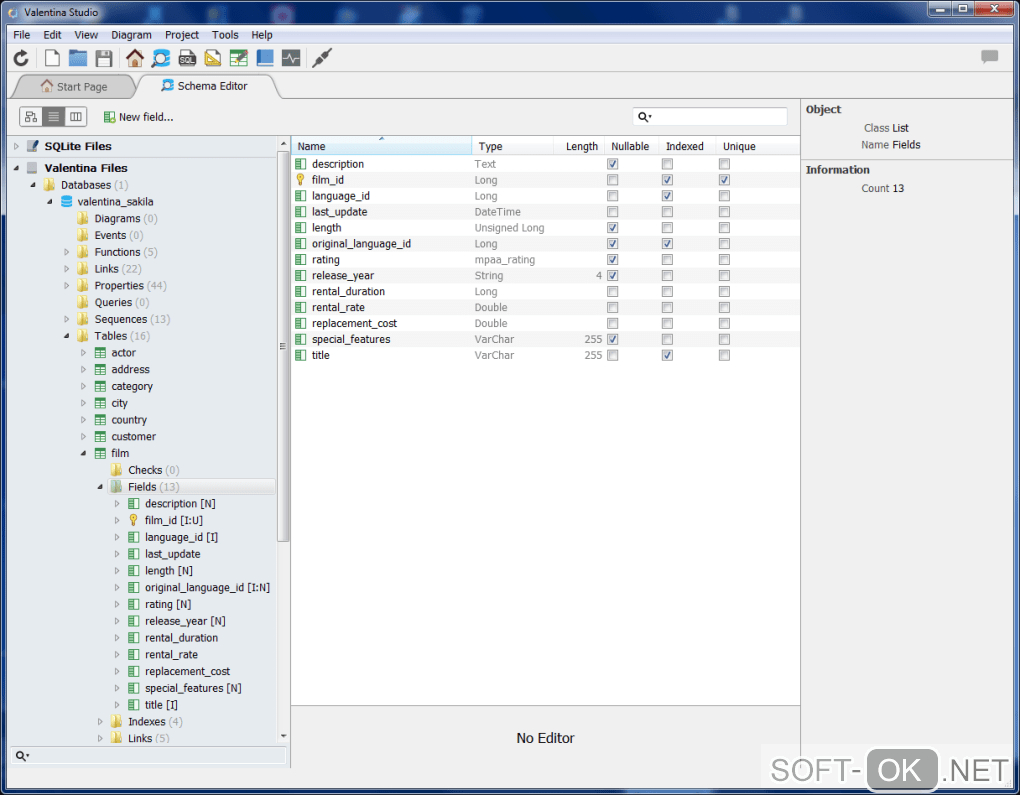
Task: Expand the customer table node
Action: click(83, 437)
